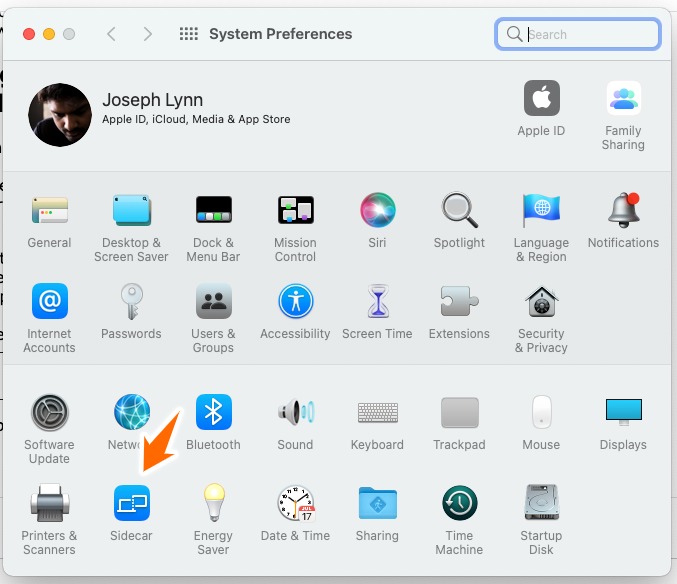677x584 pixels.
Task: Open Mission Control preferences
Action: (x=296, y=210)
